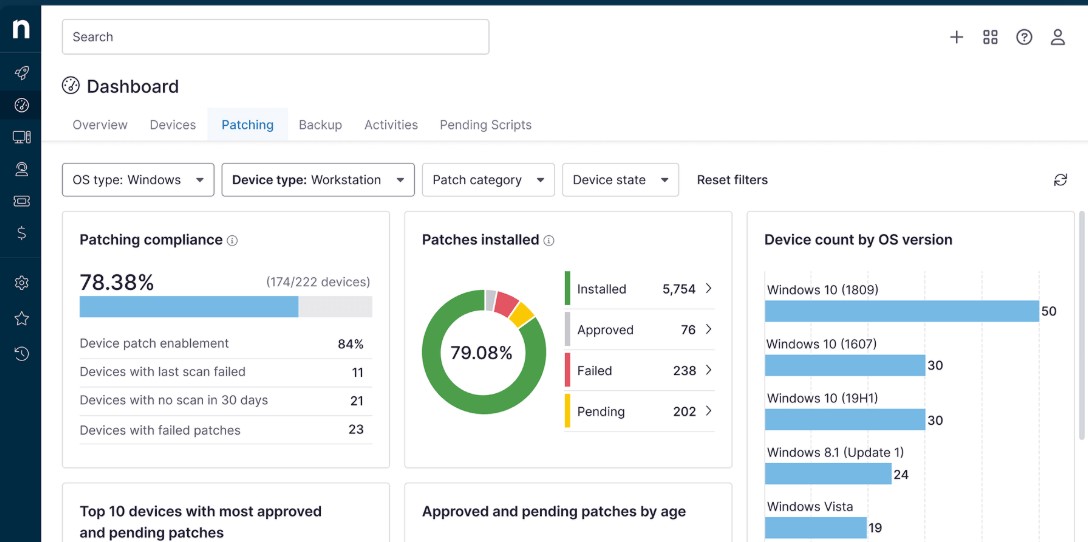This screenshot has height=542, width=1088.
Task: Click the dollar sign icon in sidebar
Action: click(x=21, y=233)
